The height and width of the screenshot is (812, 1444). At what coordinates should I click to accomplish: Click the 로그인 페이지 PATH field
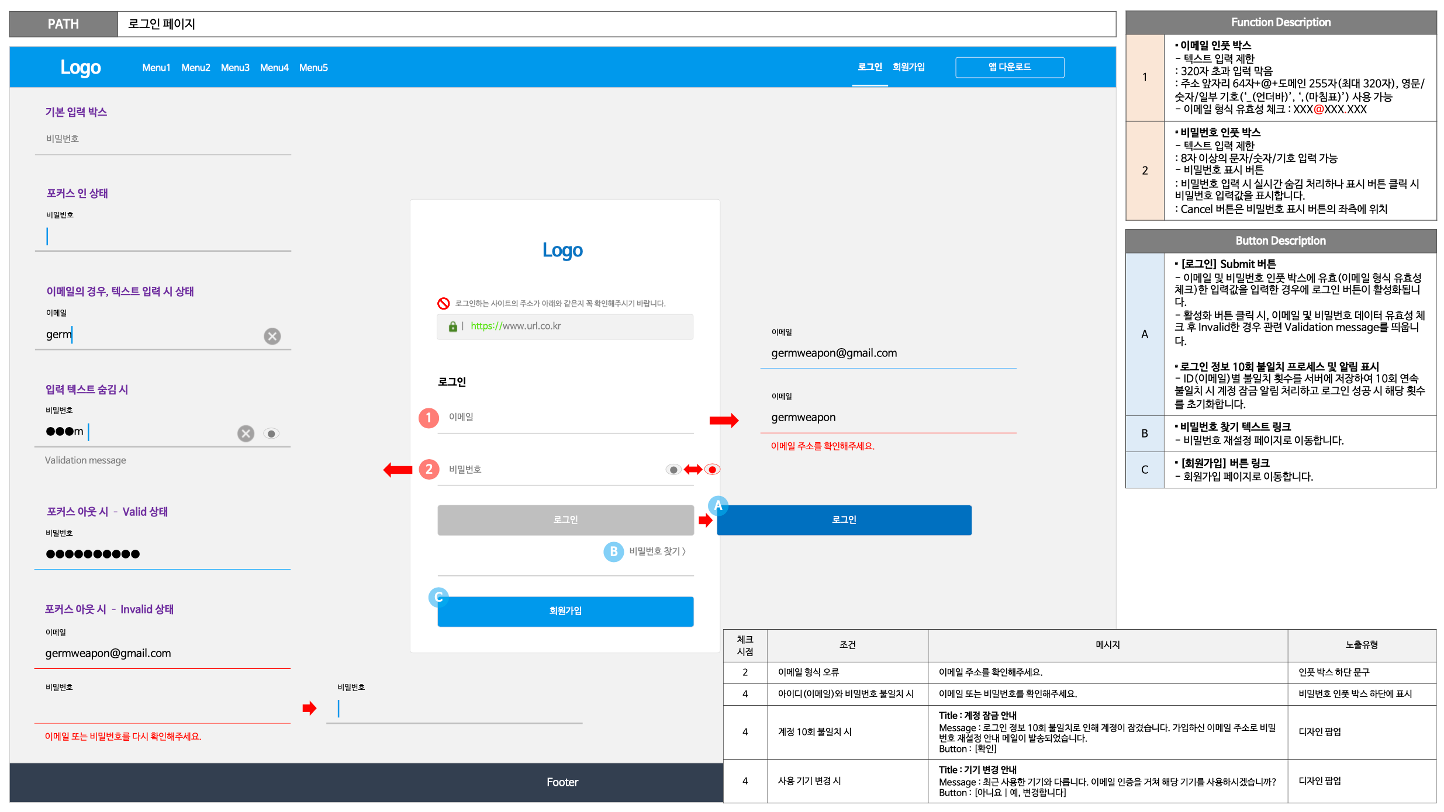[x=617, y=24]
